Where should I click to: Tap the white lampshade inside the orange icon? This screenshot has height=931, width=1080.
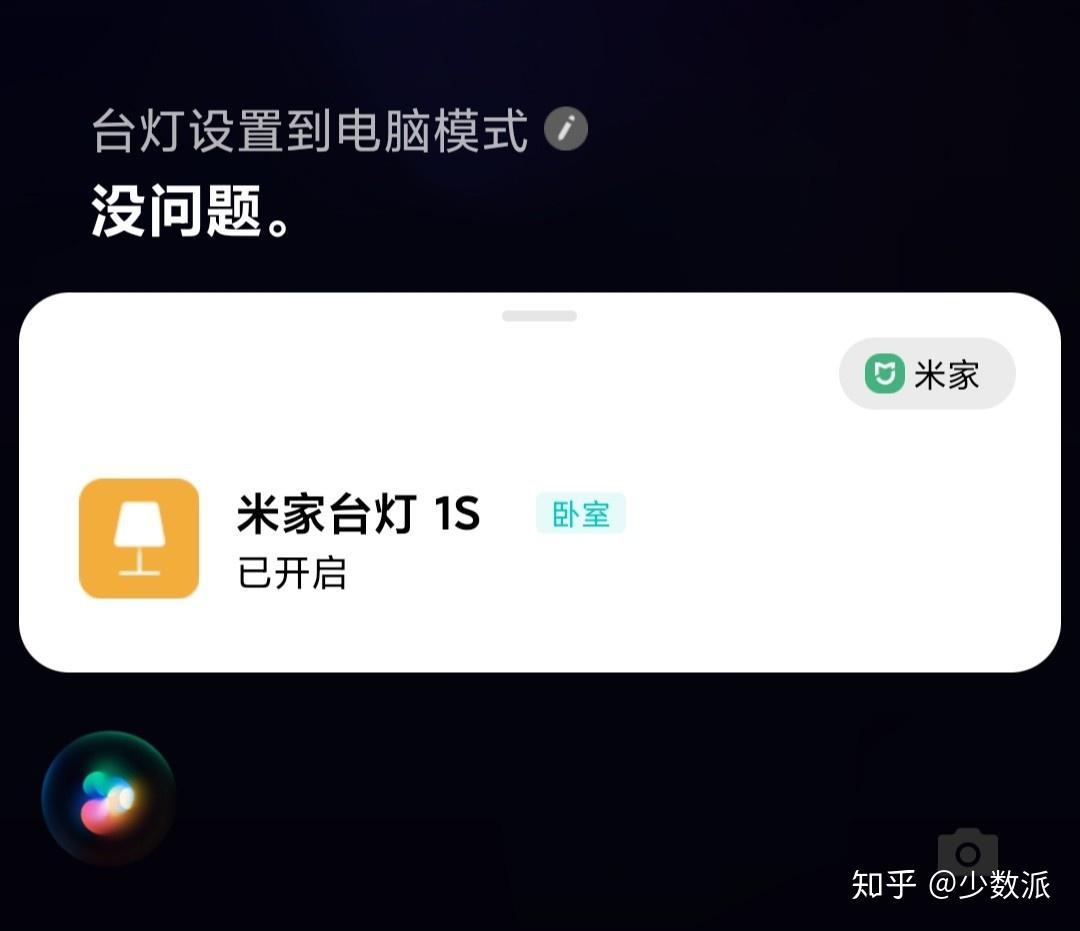[x=139, y=524]
